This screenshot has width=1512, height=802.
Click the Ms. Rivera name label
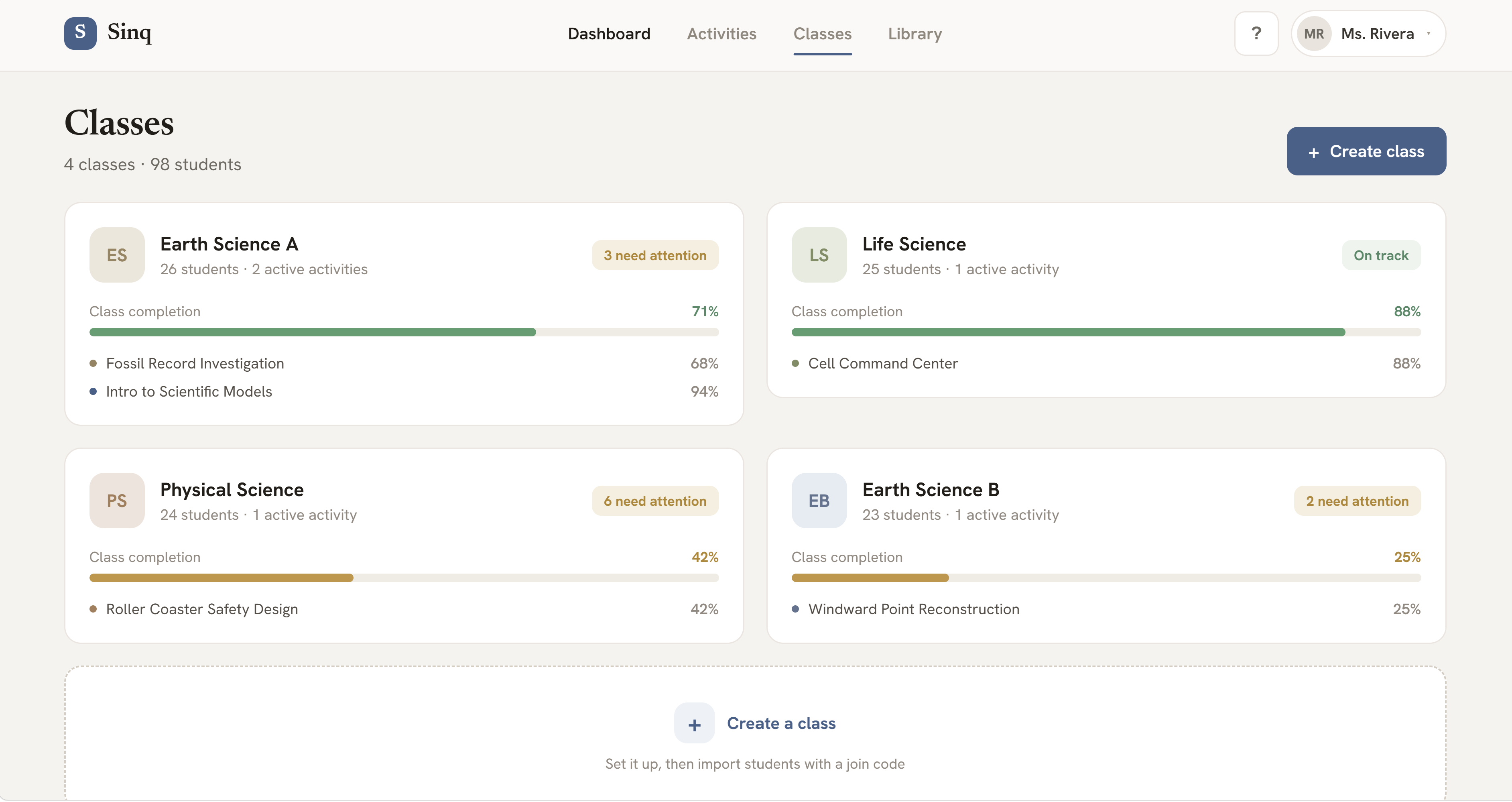point(1377,33)
